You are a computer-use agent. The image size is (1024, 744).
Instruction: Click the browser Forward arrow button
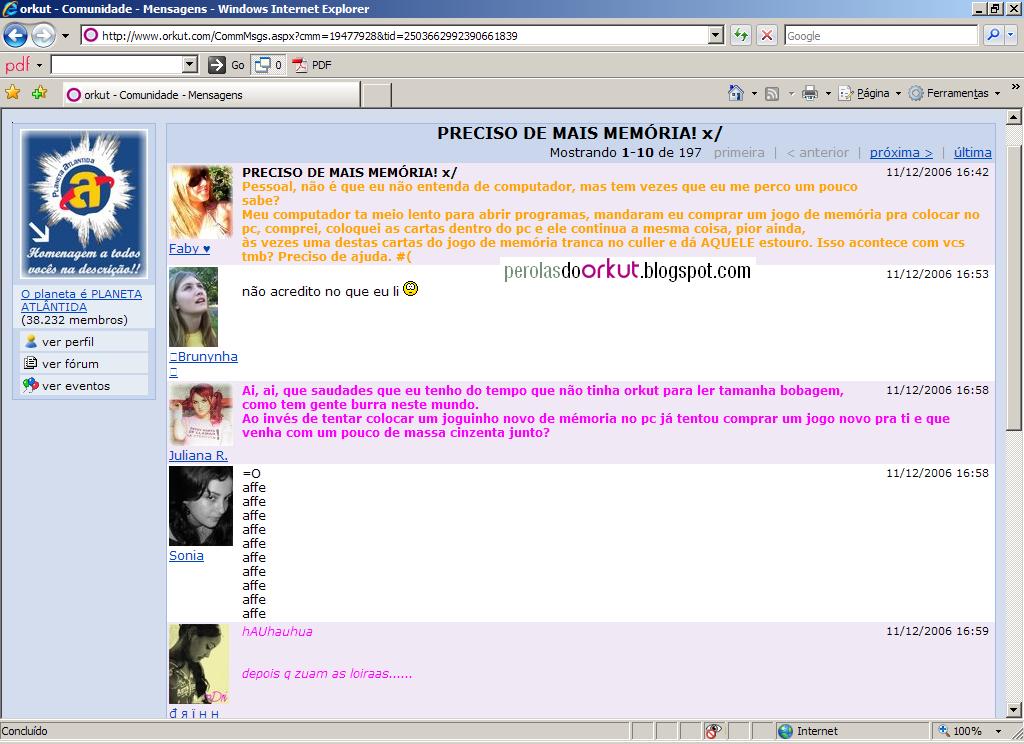pyautogui.click(x=44, y=35)
